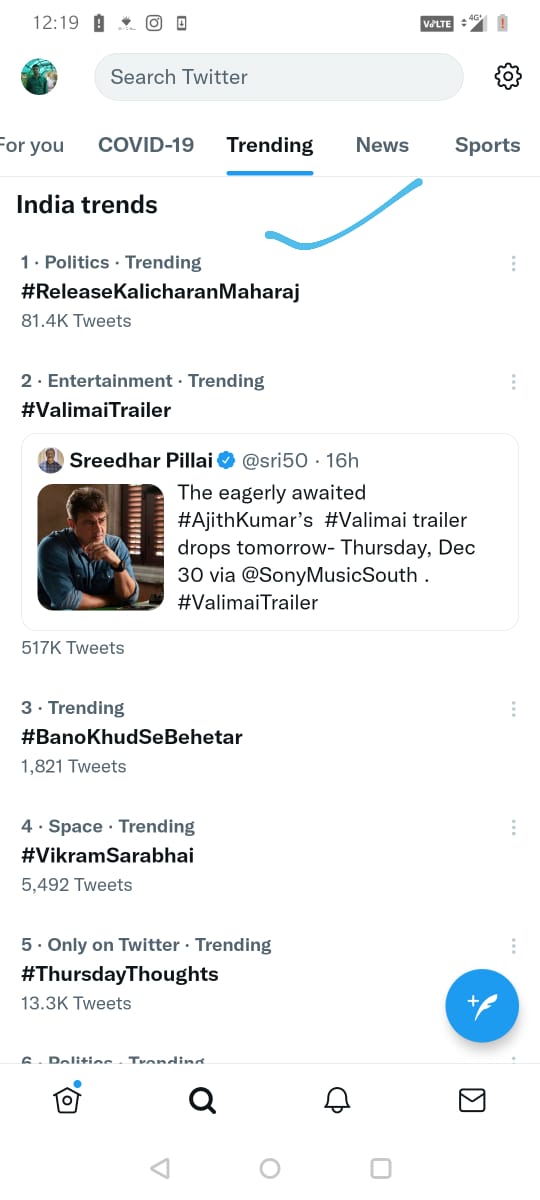Switch to the Sports tab

click(487, 145)
